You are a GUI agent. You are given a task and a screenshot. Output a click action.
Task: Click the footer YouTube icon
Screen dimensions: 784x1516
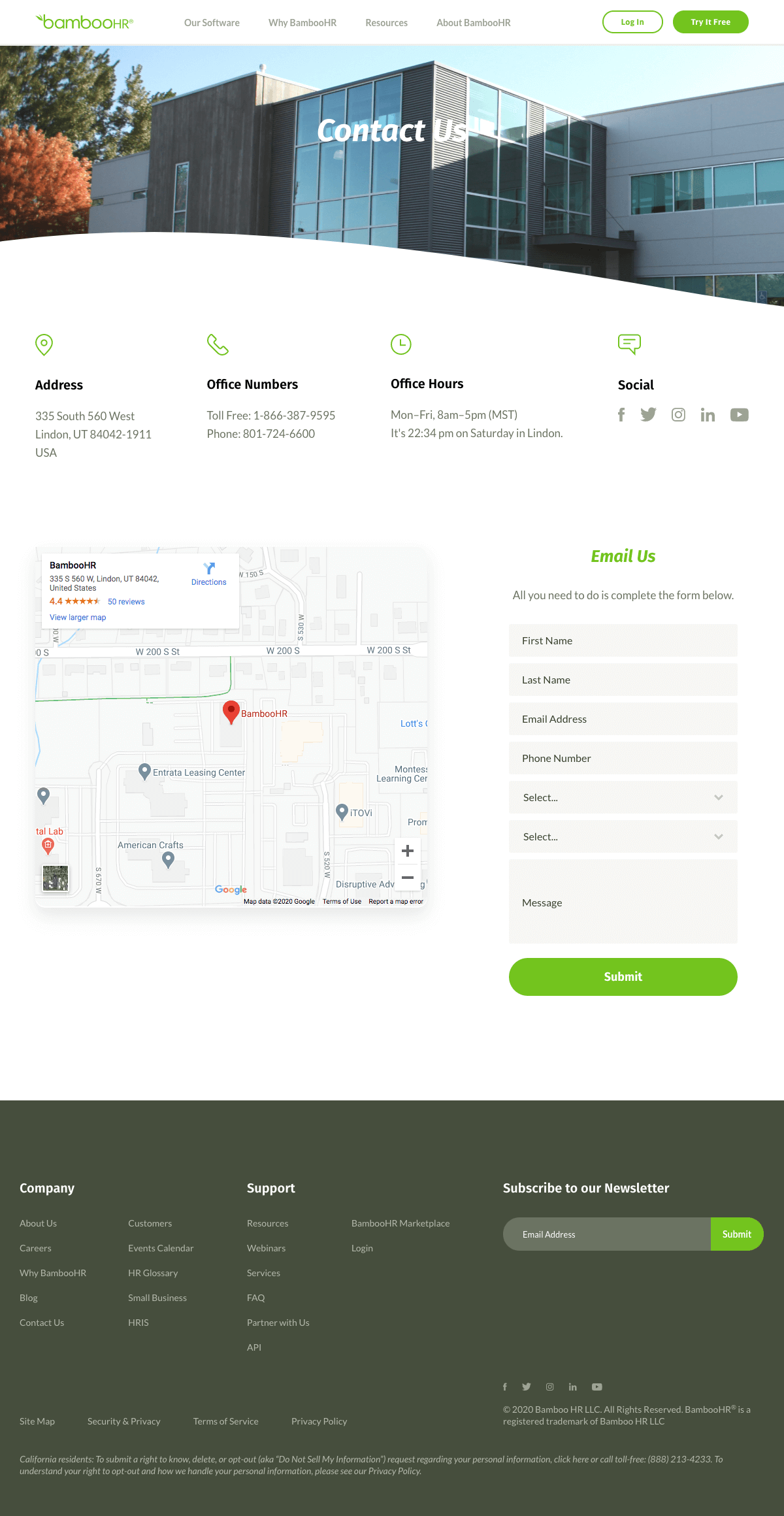pyautogui.click(x=597, y=1387)
